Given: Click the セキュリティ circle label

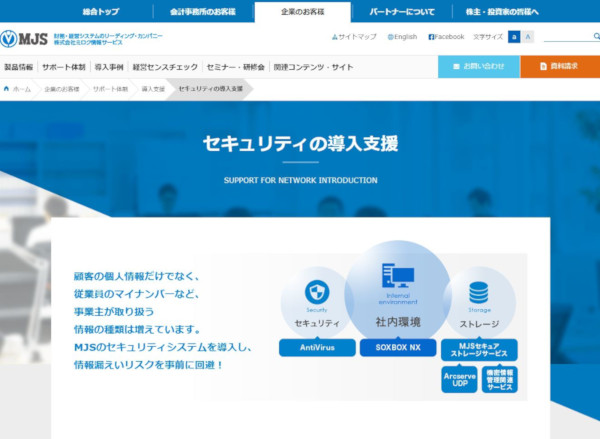Looking at the screenshot, I should pos(317,323).
